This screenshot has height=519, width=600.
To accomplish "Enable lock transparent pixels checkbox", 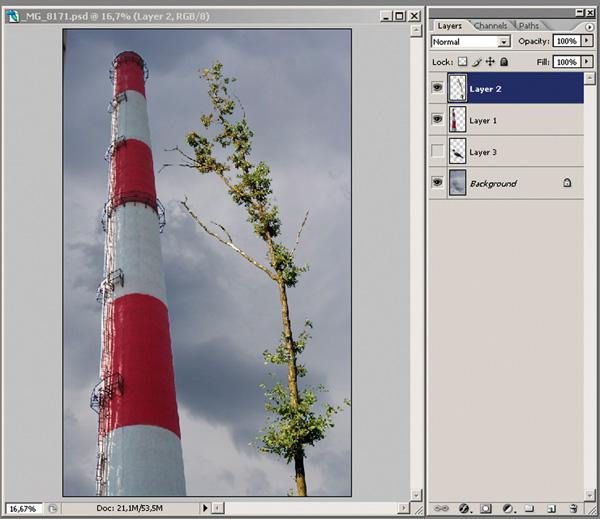I will (x=463, y=62).
